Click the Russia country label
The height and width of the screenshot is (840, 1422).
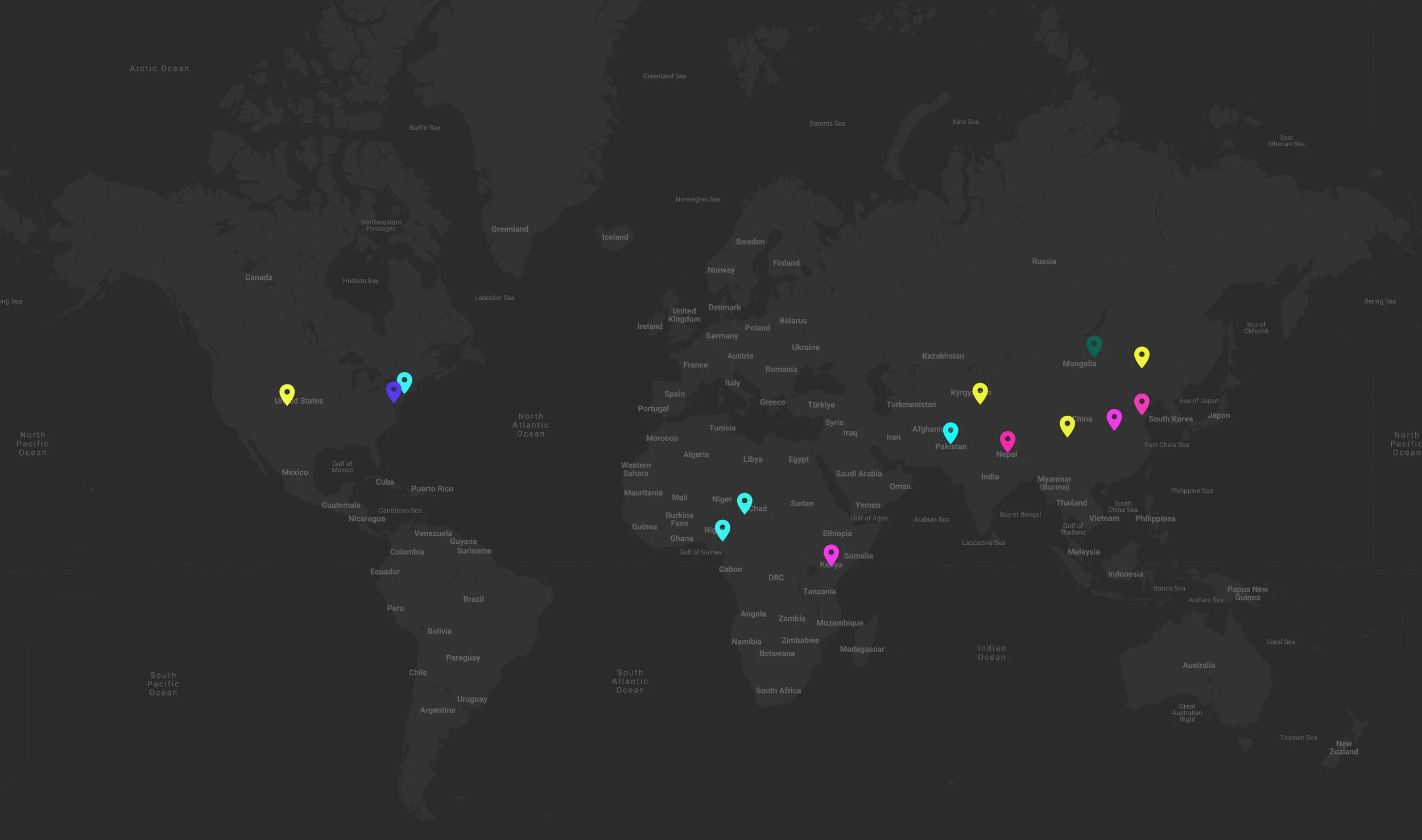point(1044,262)
